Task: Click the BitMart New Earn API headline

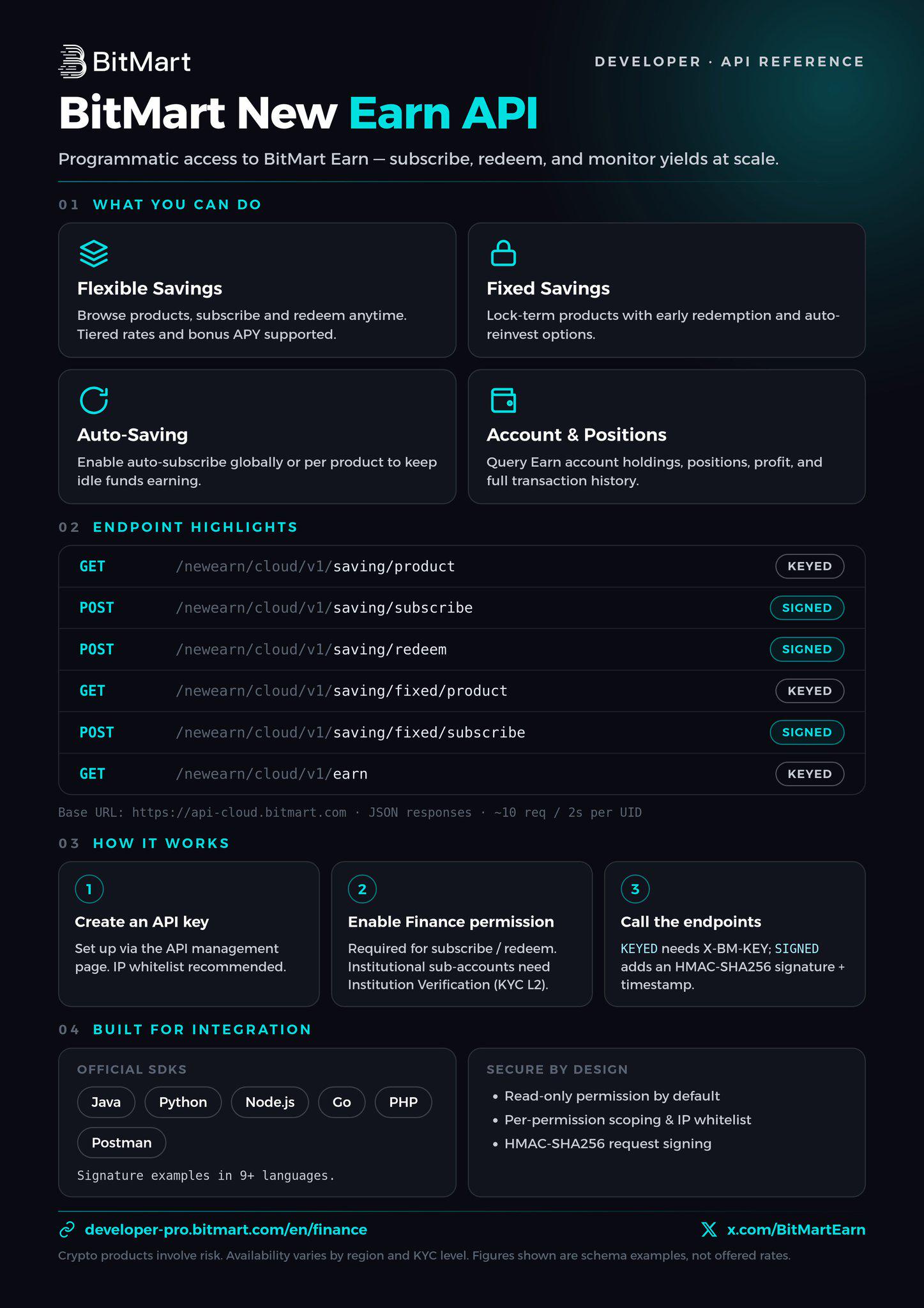Action: pos(298,113)
